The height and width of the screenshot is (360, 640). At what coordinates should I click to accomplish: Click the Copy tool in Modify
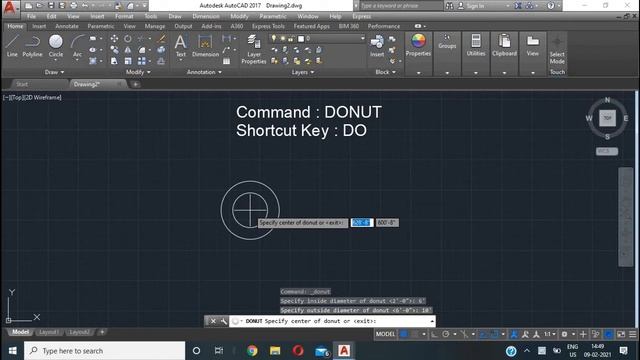pos(114,50)
